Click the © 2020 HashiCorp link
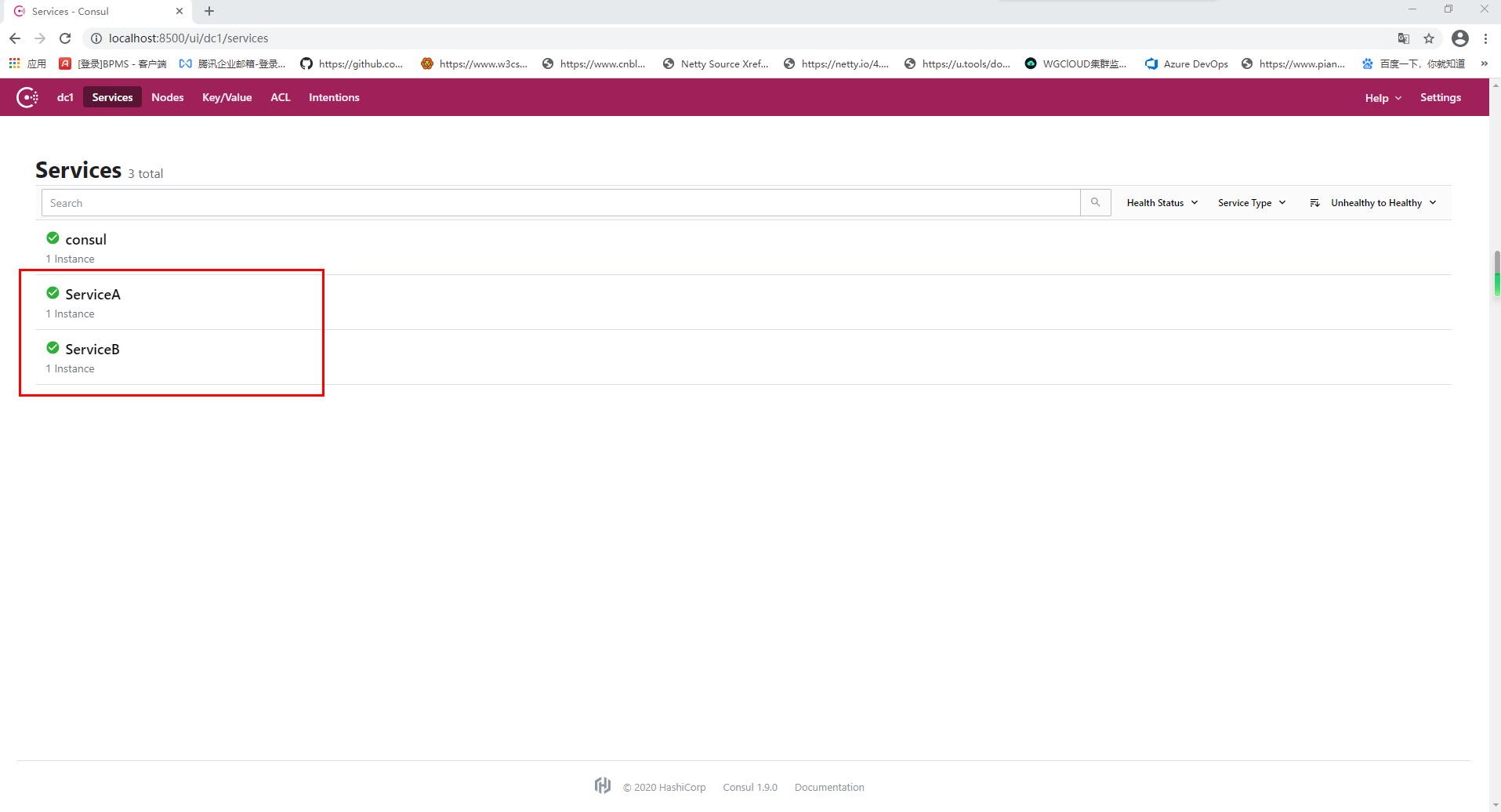The height and width of the screenshot is (812, 1501). pyautogui.click(x=665, y=787)
